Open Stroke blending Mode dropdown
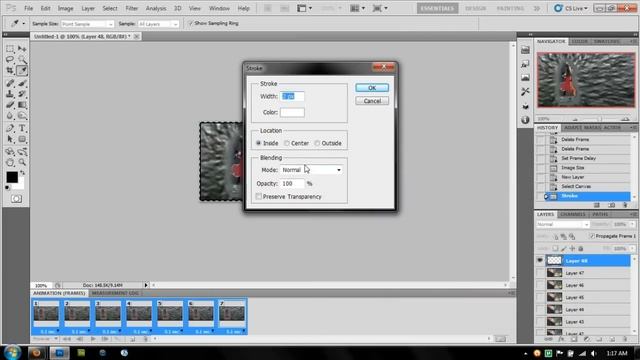Image resolution: width=640 pixels, height=360 pixels. [x=311, y=170]
